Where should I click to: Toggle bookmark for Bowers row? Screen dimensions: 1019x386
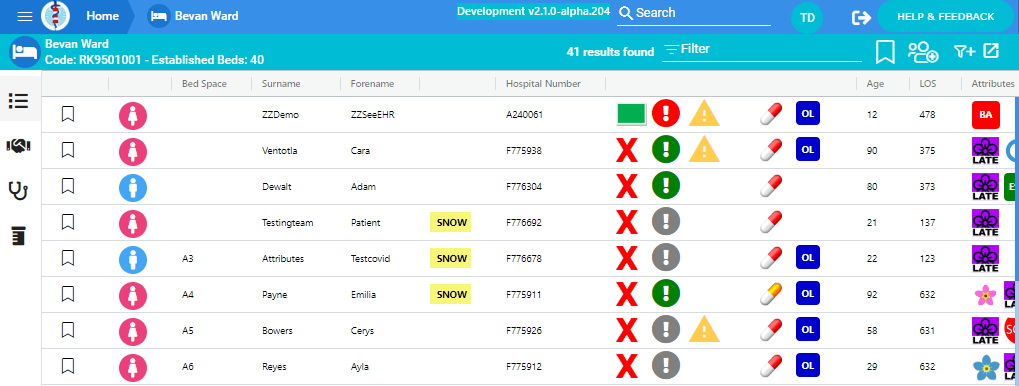(68, 331)
